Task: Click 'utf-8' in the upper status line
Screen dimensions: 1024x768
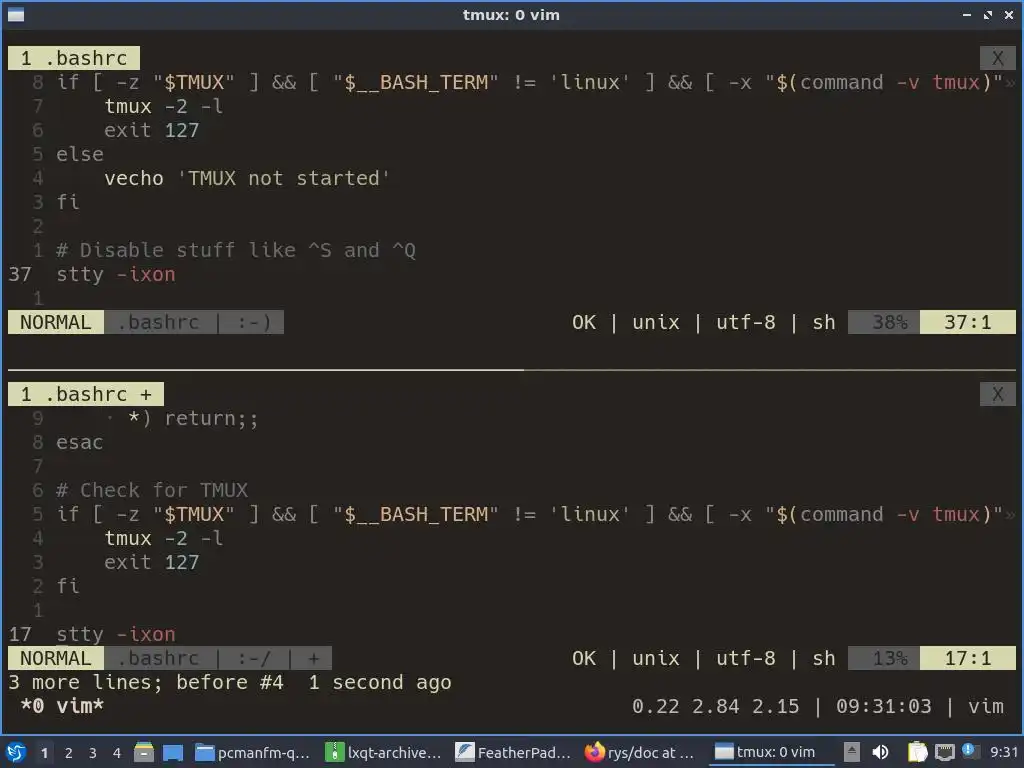Action: [746, 323]
